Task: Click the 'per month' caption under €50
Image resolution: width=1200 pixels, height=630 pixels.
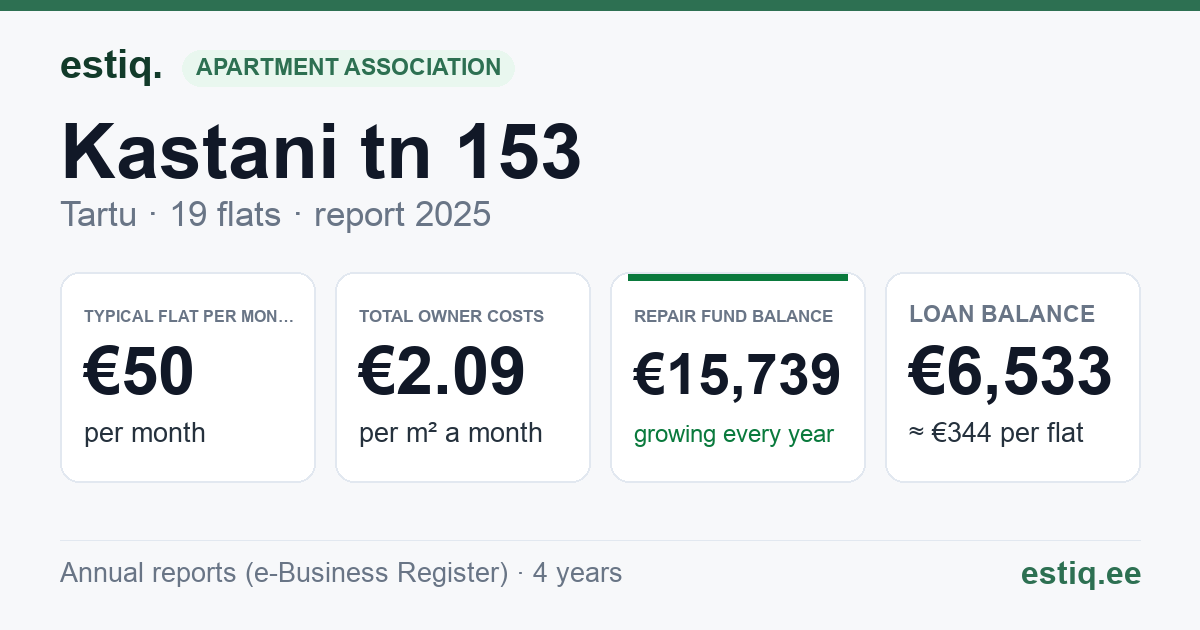Action: 145,433
